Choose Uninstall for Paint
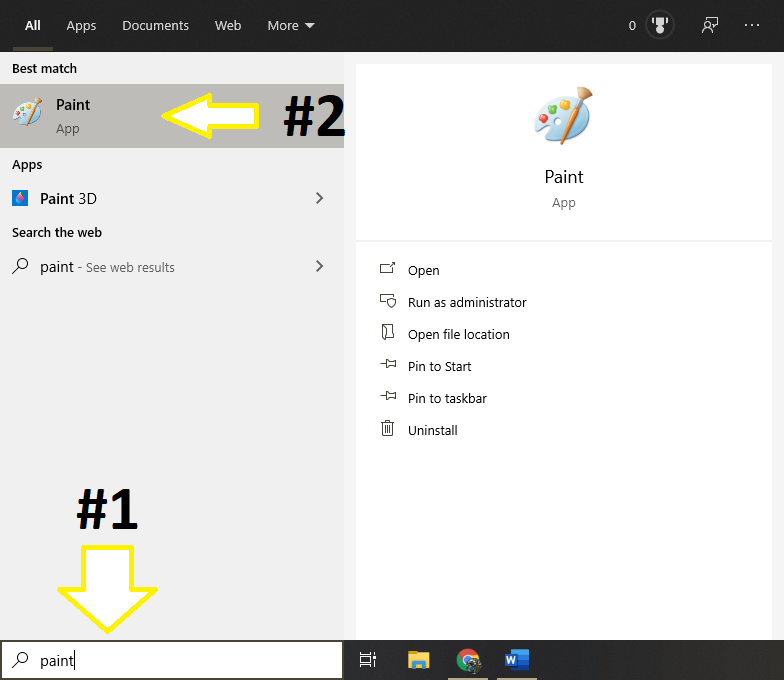Viewport: 784px width, 680px height. 432,430
